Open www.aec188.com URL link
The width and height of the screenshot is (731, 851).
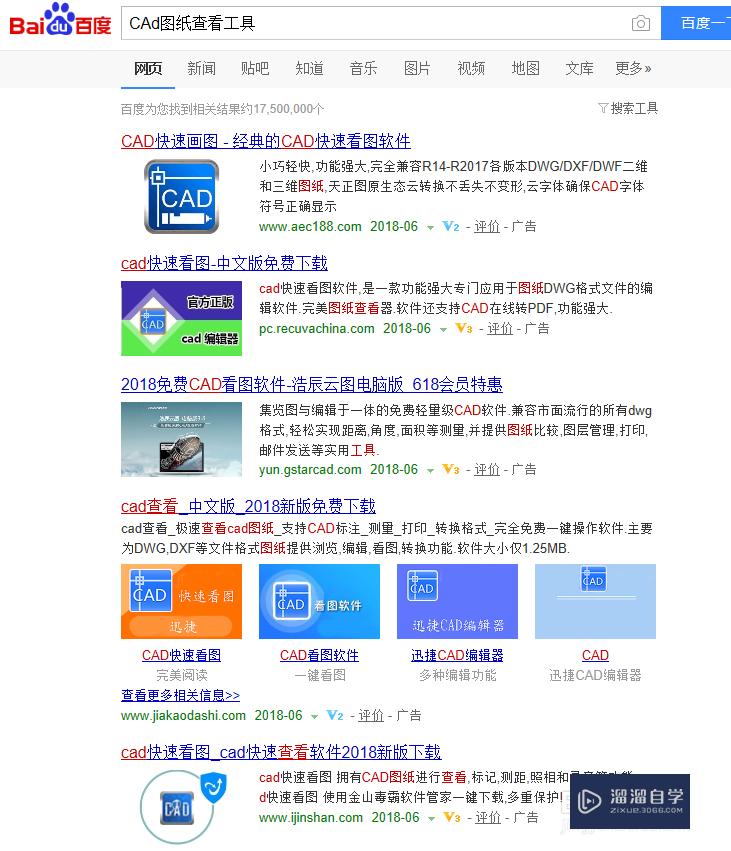click(310, 226)
